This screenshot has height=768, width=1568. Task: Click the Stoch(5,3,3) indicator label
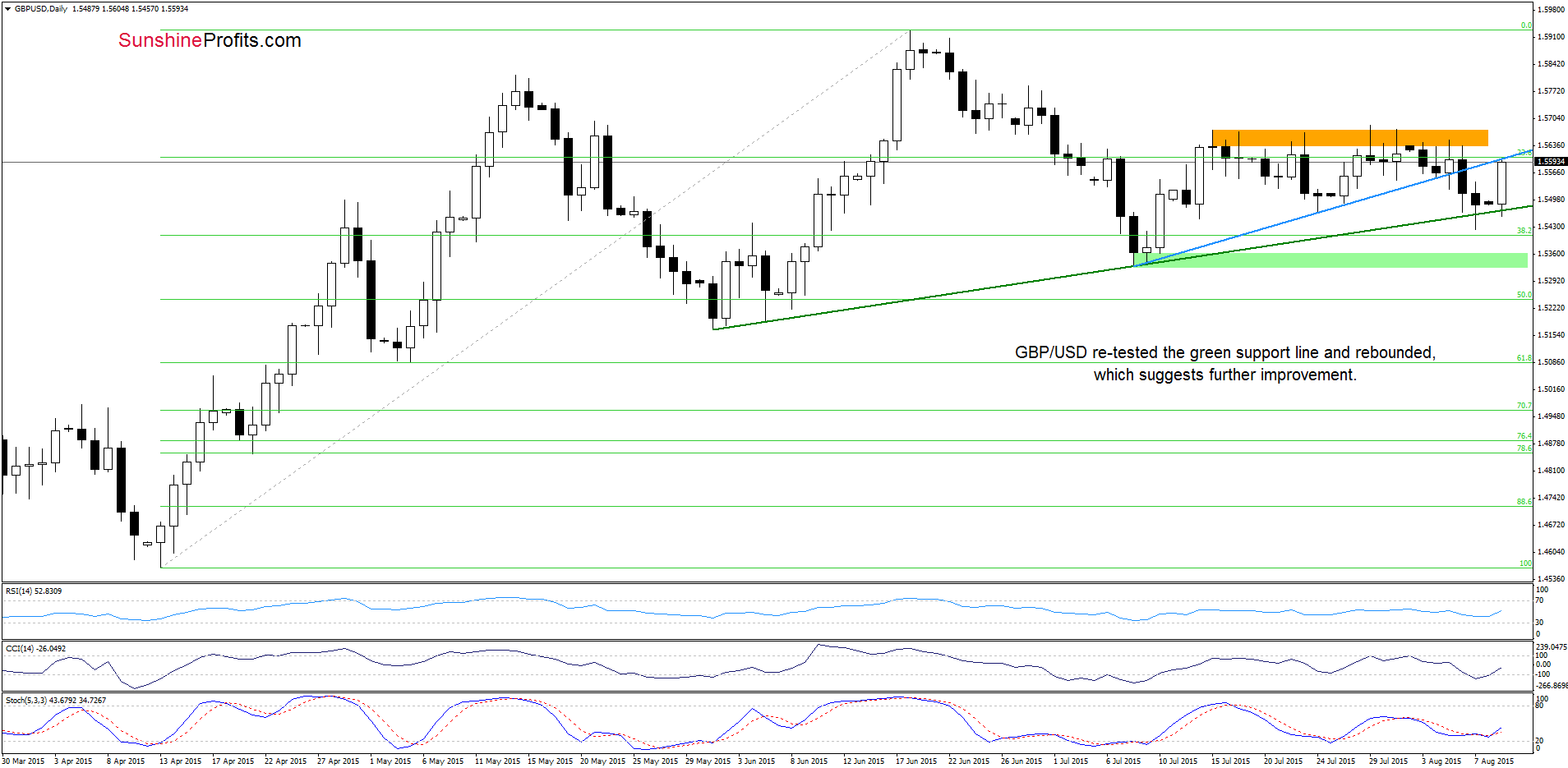pyautogui.click(x=56, y=701)
